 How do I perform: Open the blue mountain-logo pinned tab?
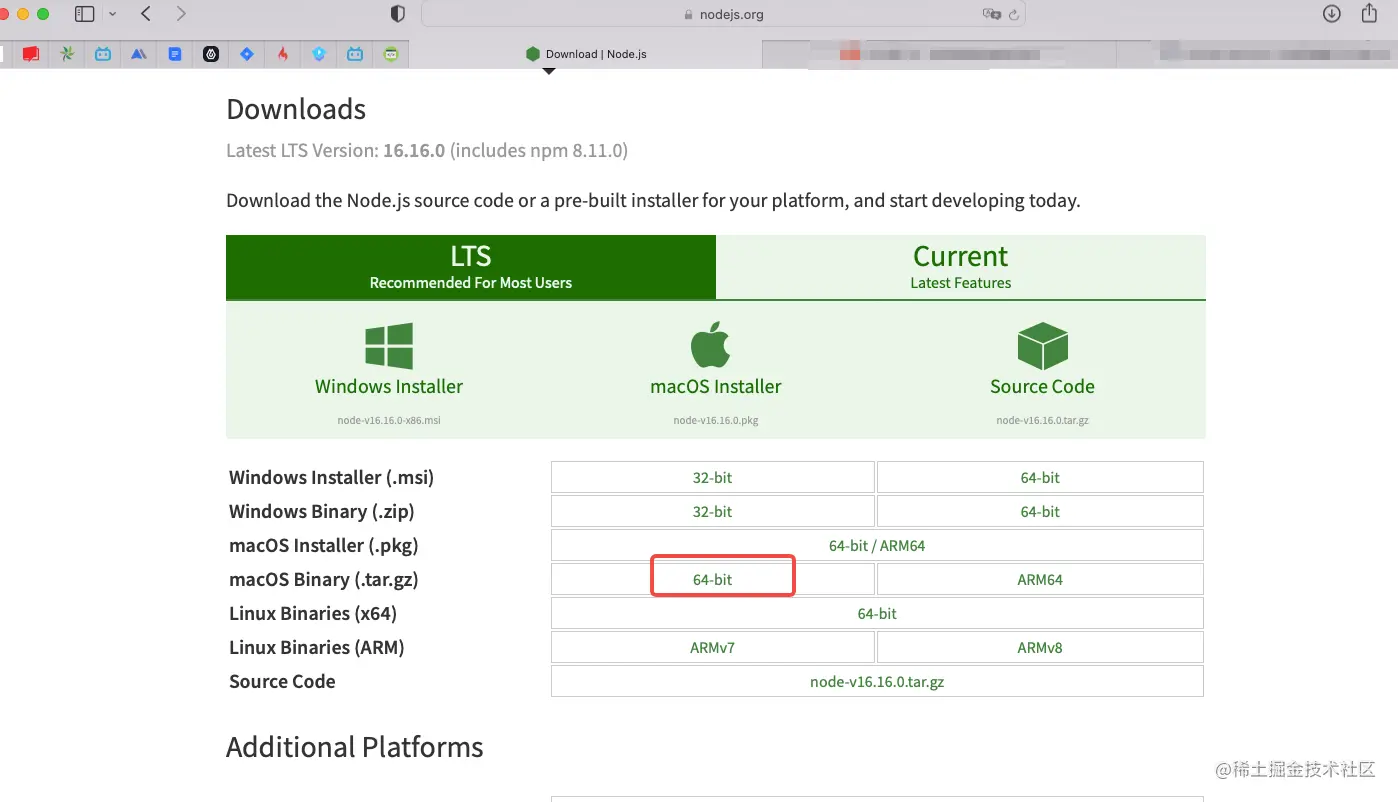[x=139, y=54]
